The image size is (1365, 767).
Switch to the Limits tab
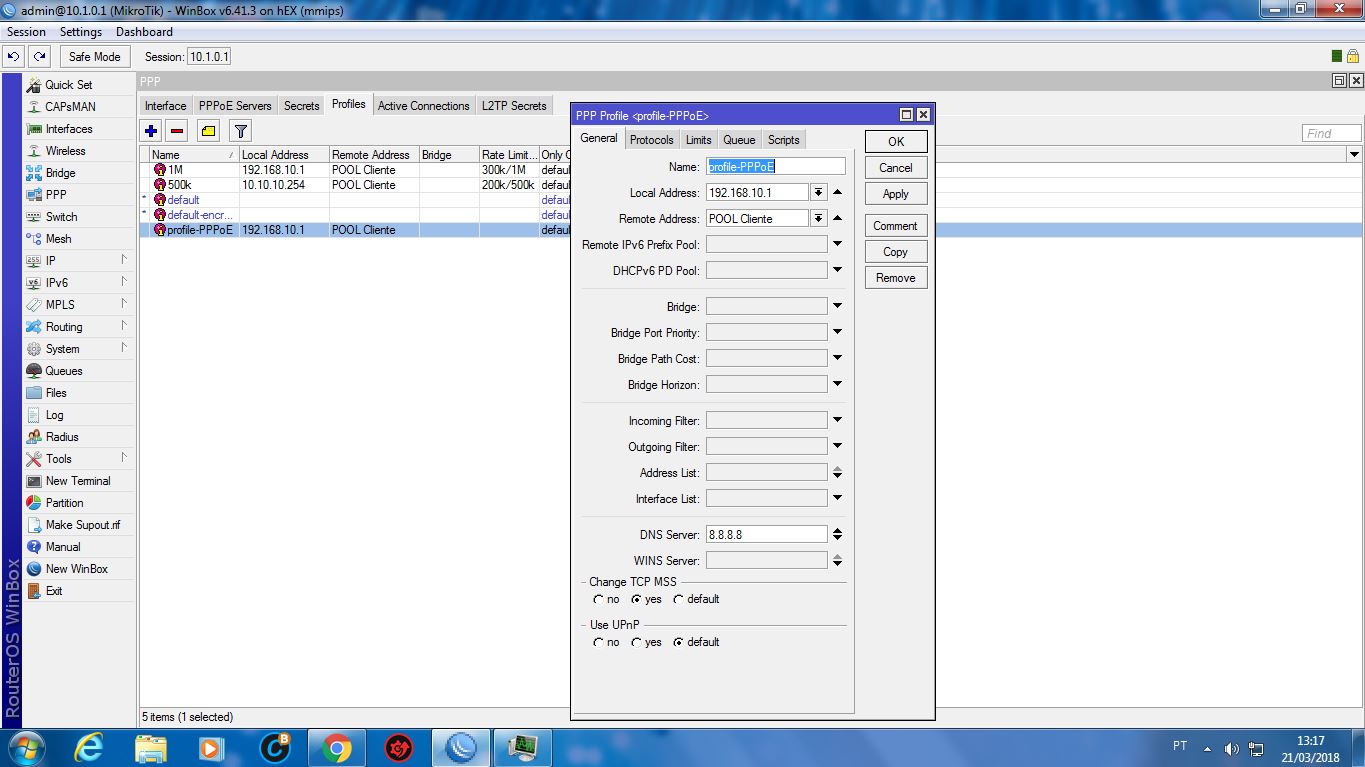(x=698, y=140)
